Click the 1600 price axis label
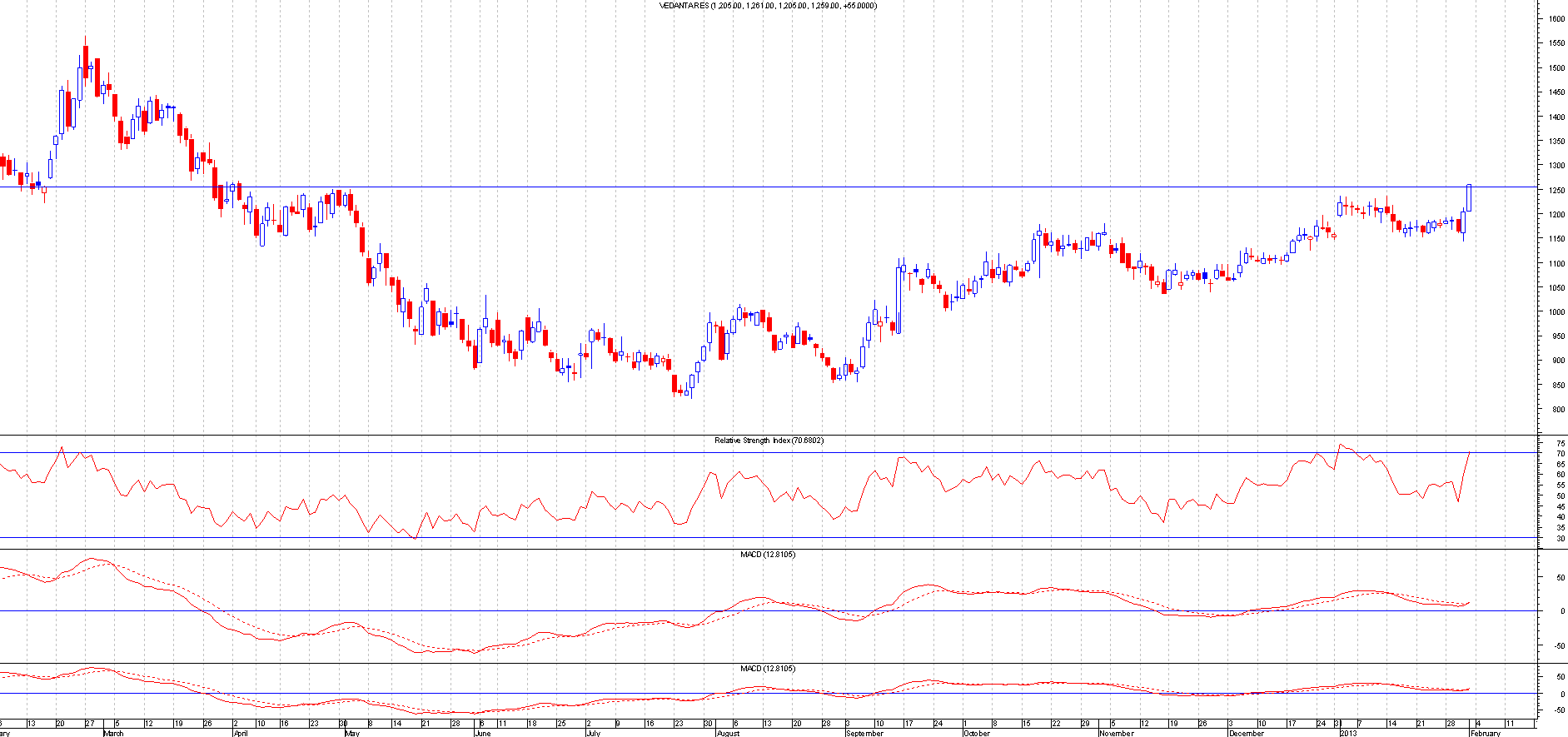 (x=1556, y=19)
